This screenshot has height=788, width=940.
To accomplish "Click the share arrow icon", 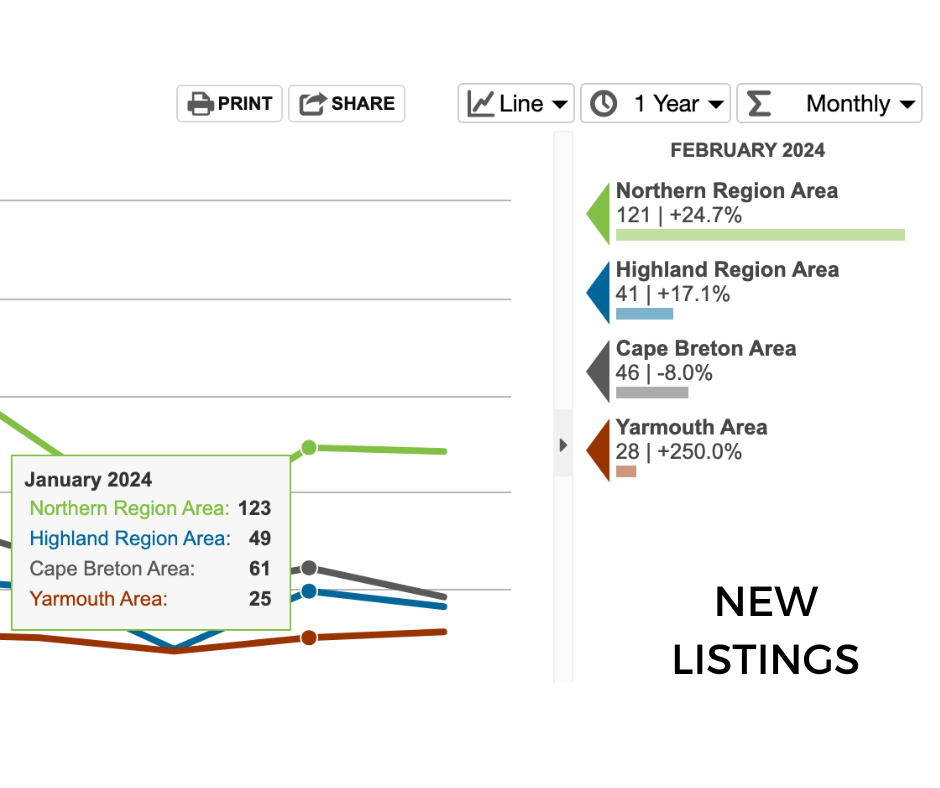I will coord(313,104).
